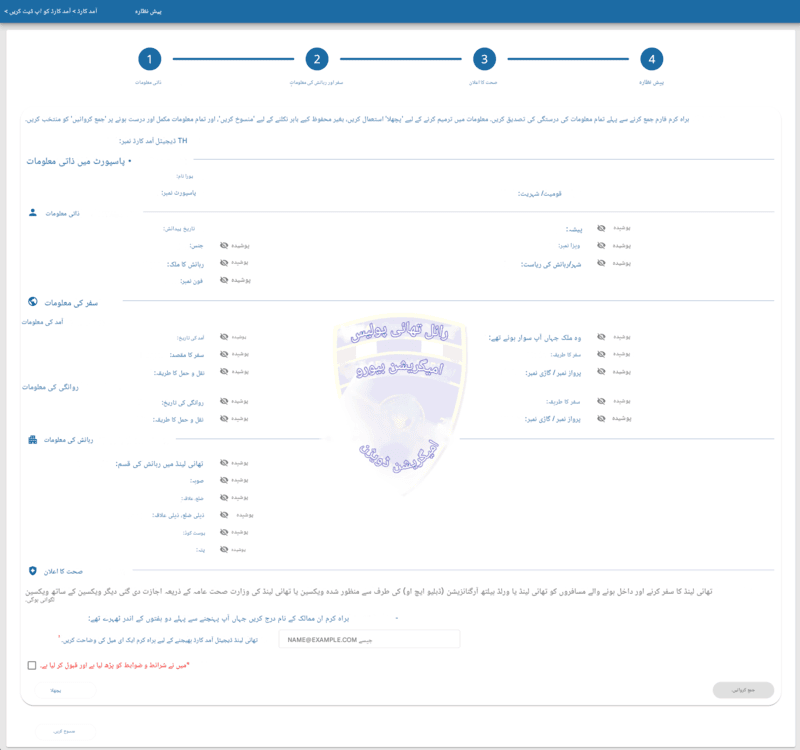Reveal the hidden post code (پوسٹ کوڈ)

224,532
